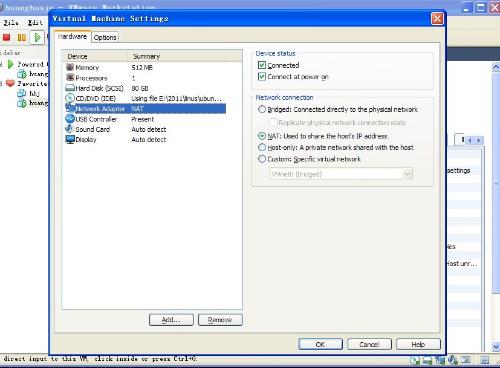Image resolution: width=500 pixels, height=368 pixels.
Task: Select the NAT radio button
Action: [x=262, y=136]
